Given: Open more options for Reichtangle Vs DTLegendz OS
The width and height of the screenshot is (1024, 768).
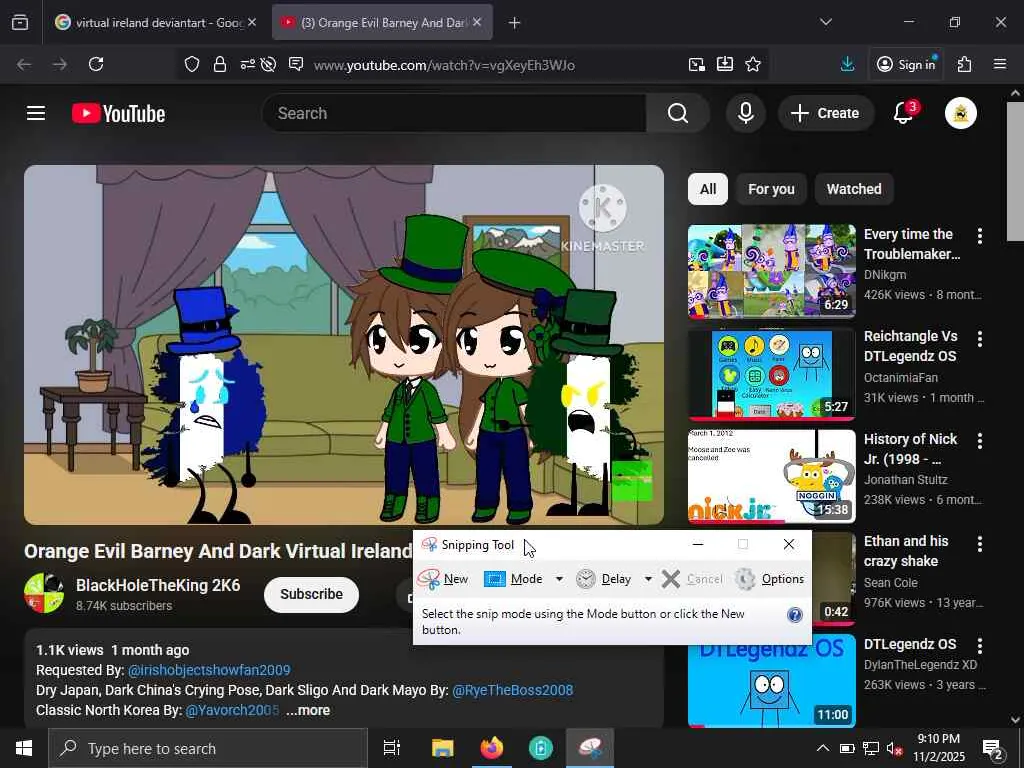Looking at the screenshot, I should tap(980, 338).
